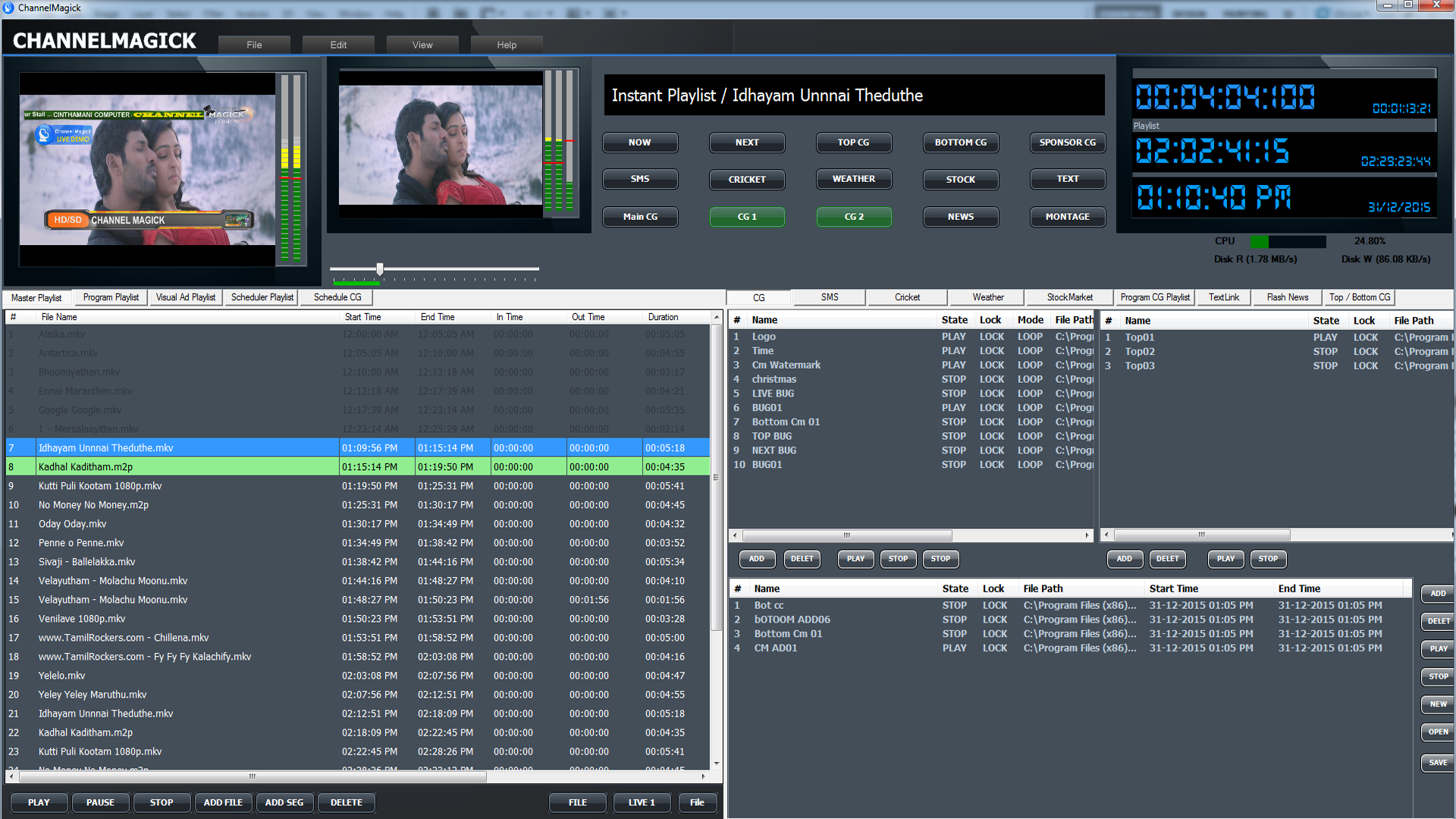Image resolution: width=1456 pixels, height=819 pixels.
Task: Click the playlist vertical scrollbar down arrow
Action: [x=716, y=764]
